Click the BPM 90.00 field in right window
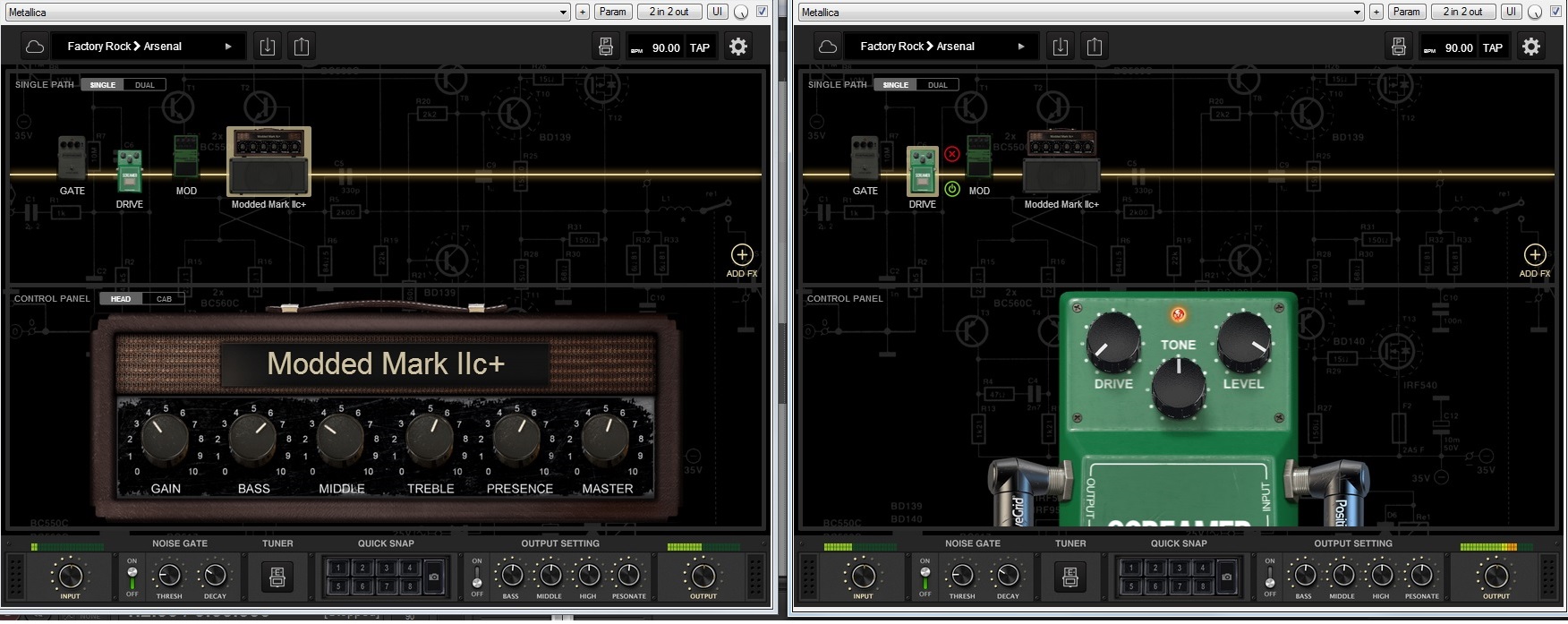Screen dimensions: 1568x624 pyautogui.click(x=1458, y=47)
